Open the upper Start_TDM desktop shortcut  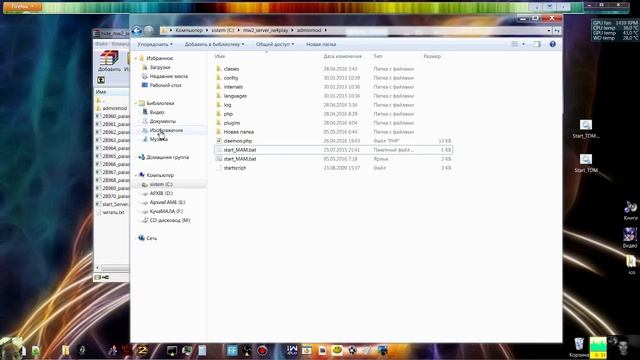(x=586, y=129)
